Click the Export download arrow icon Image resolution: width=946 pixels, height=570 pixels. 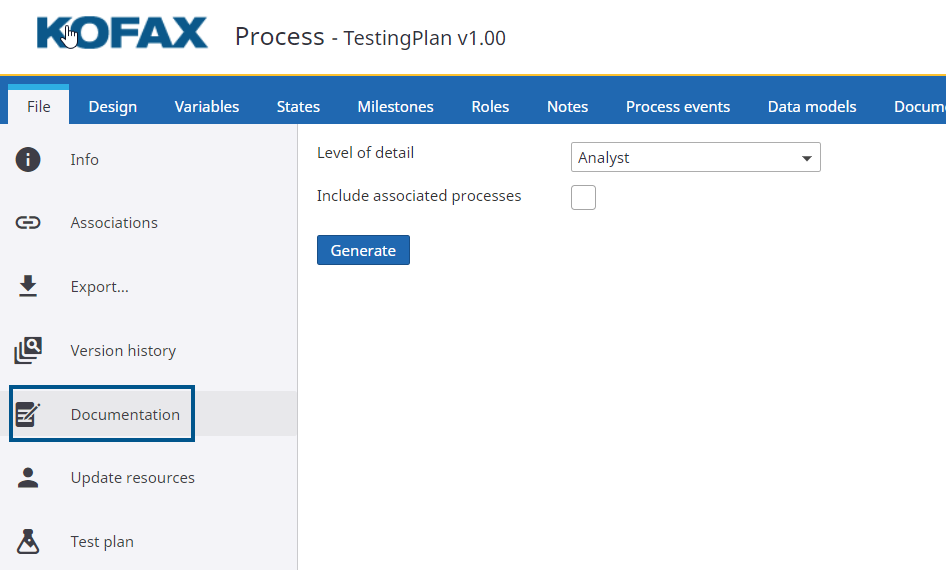click(x=28, y=287)
